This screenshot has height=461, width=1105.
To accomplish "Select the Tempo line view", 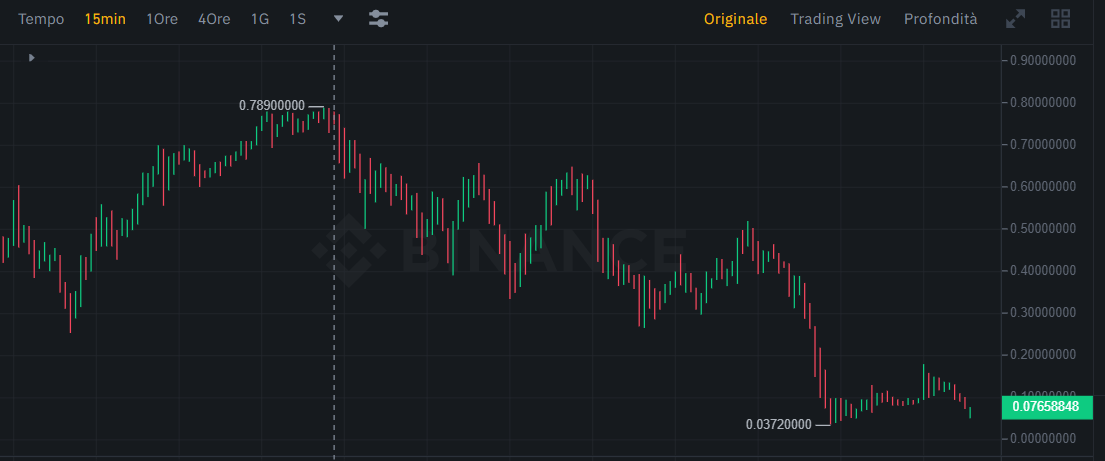I will pos(41,19).
